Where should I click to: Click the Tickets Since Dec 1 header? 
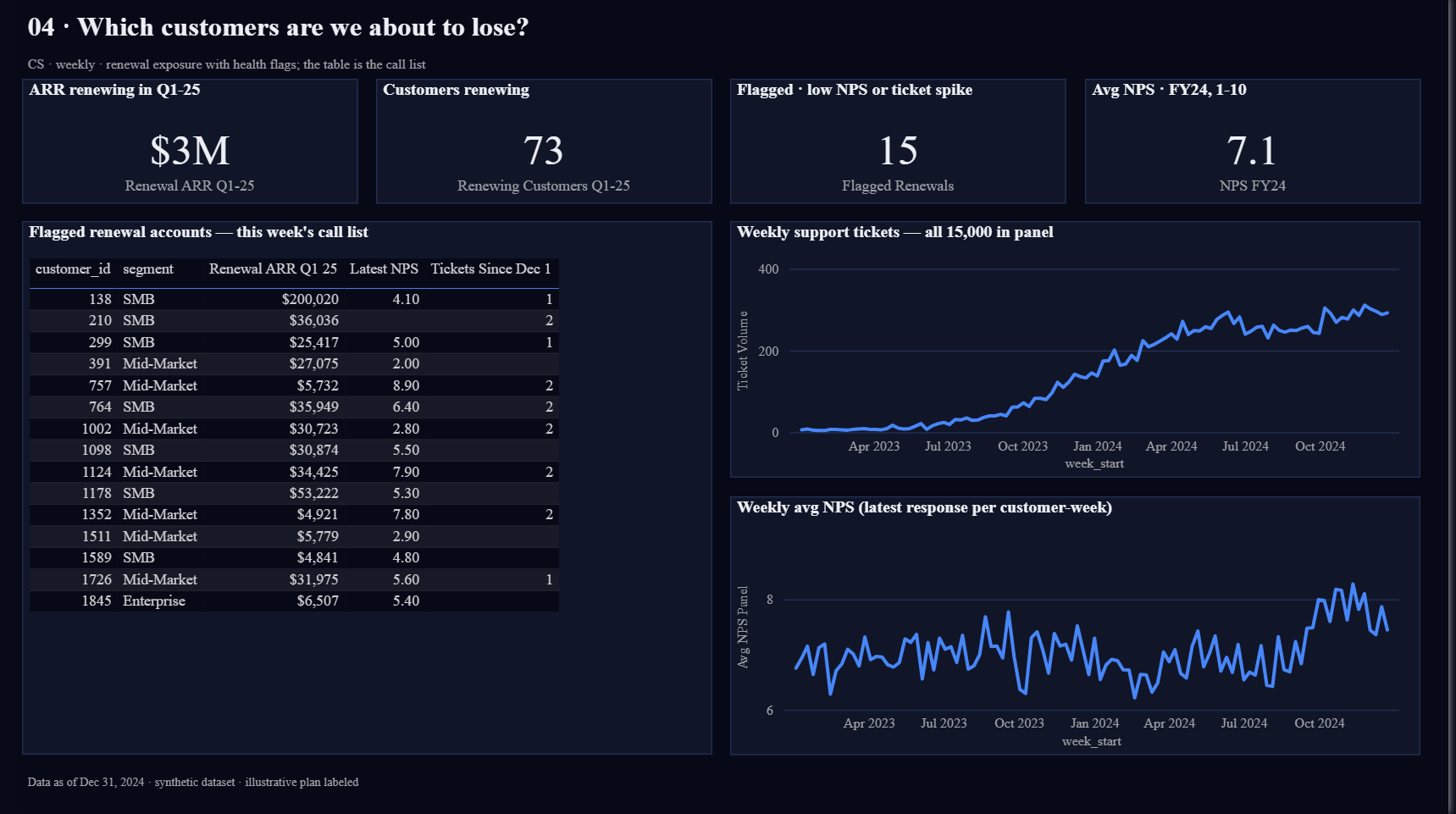(x=490, y=269)
